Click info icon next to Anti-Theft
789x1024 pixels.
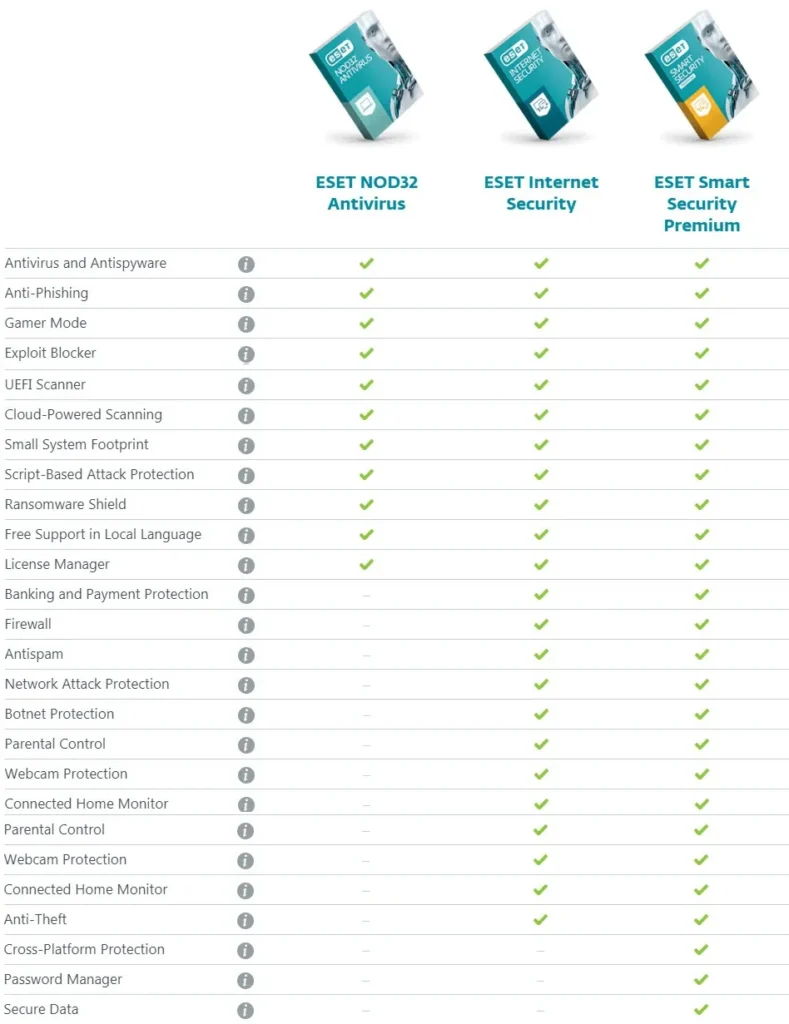(245, 920)
